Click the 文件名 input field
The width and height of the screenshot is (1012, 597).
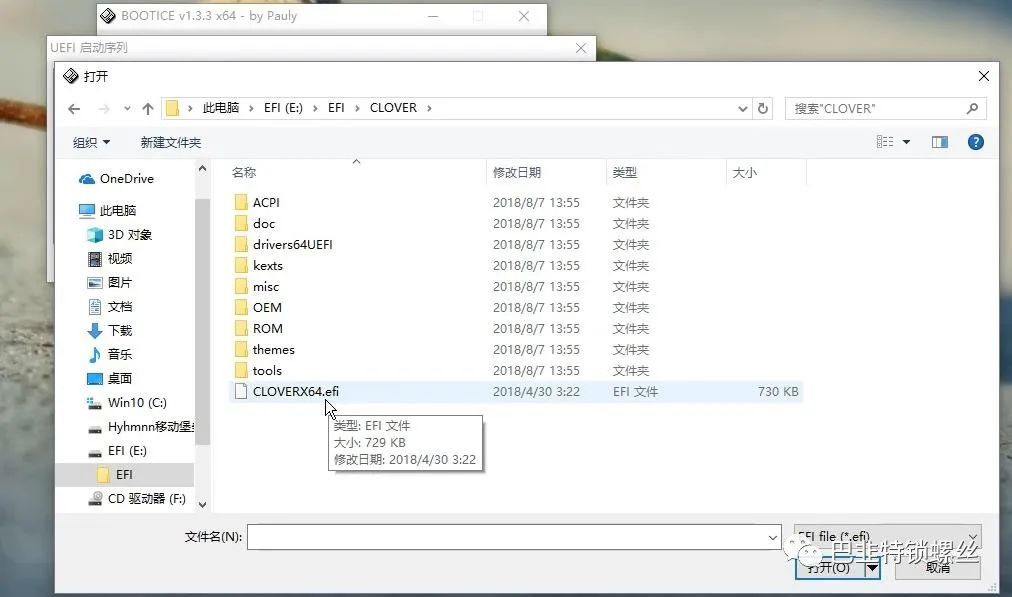point(506,537)
